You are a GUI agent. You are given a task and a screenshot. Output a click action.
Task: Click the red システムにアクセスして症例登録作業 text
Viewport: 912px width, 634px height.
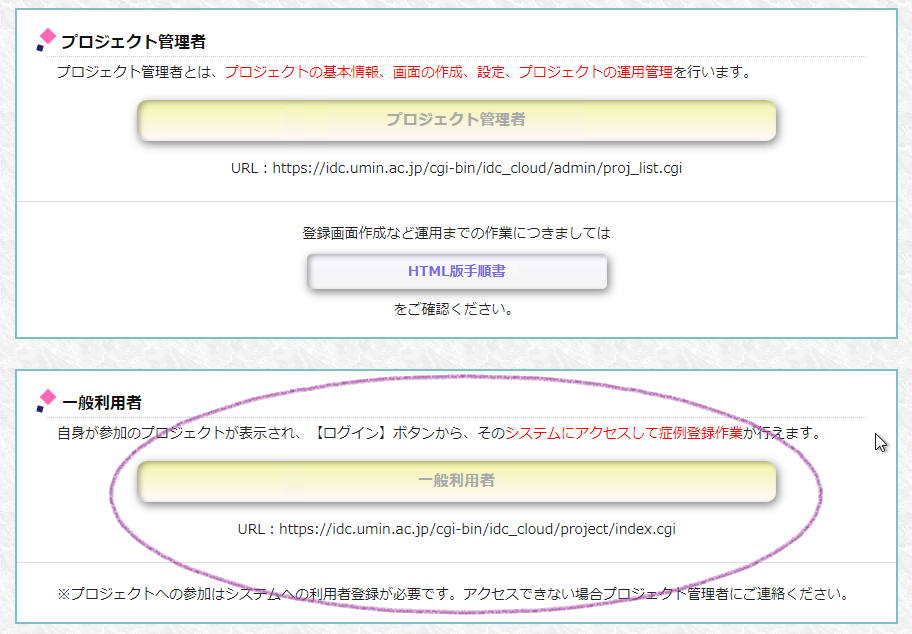click(623, 433)
